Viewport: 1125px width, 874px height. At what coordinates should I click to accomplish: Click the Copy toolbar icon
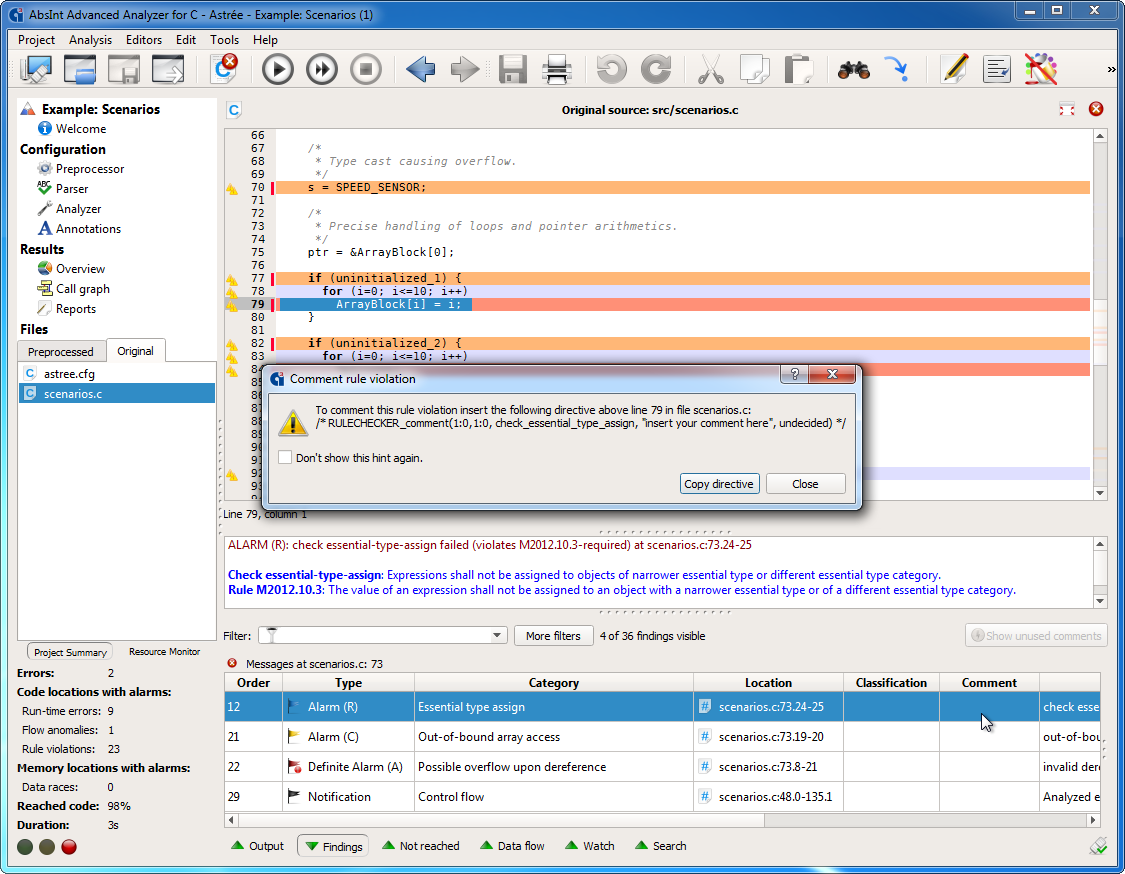point(755,70)
